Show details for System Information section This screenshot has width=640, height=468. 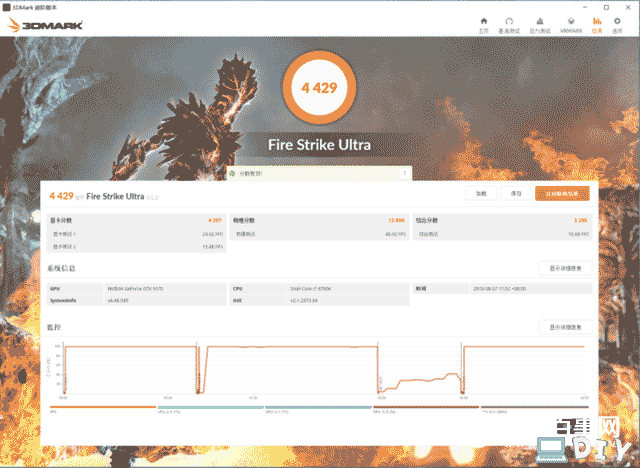click(565, 268)
